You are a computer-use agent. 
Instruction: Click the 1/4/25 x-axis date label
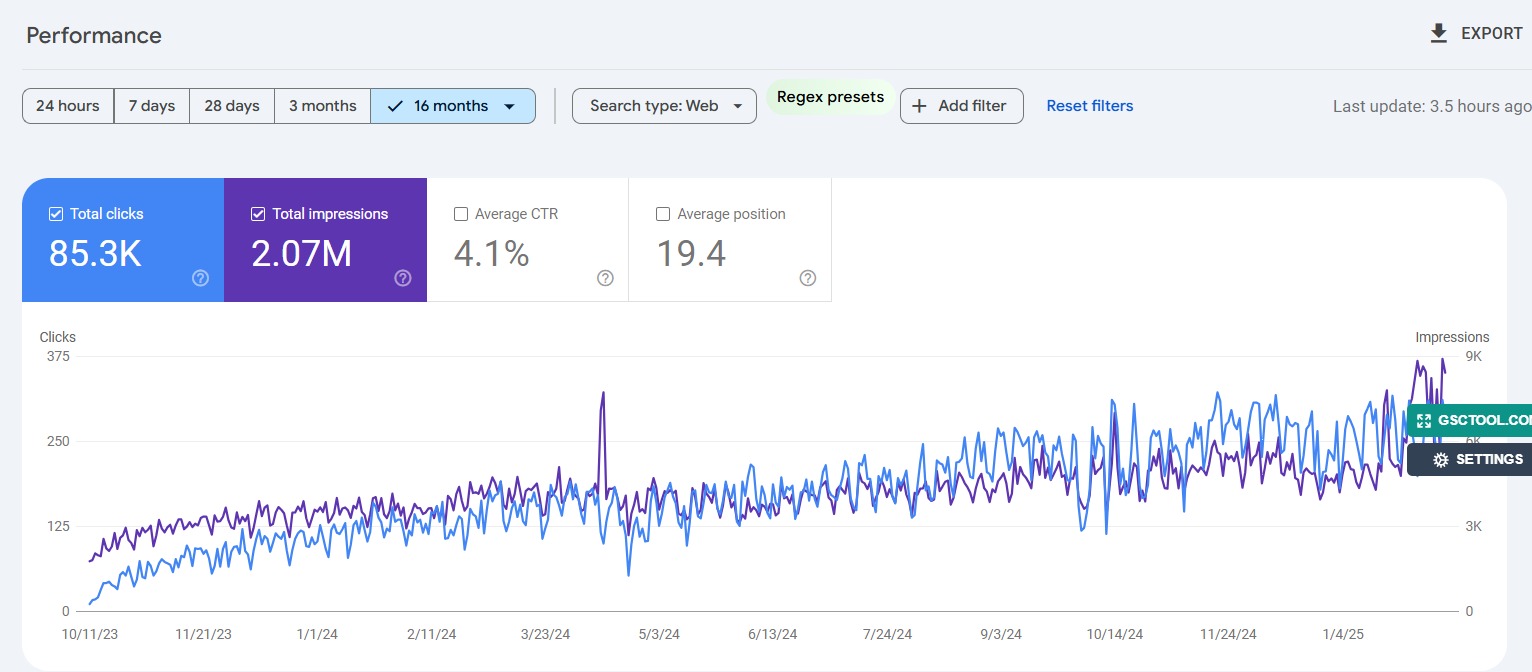click(x=1343, y=635)
